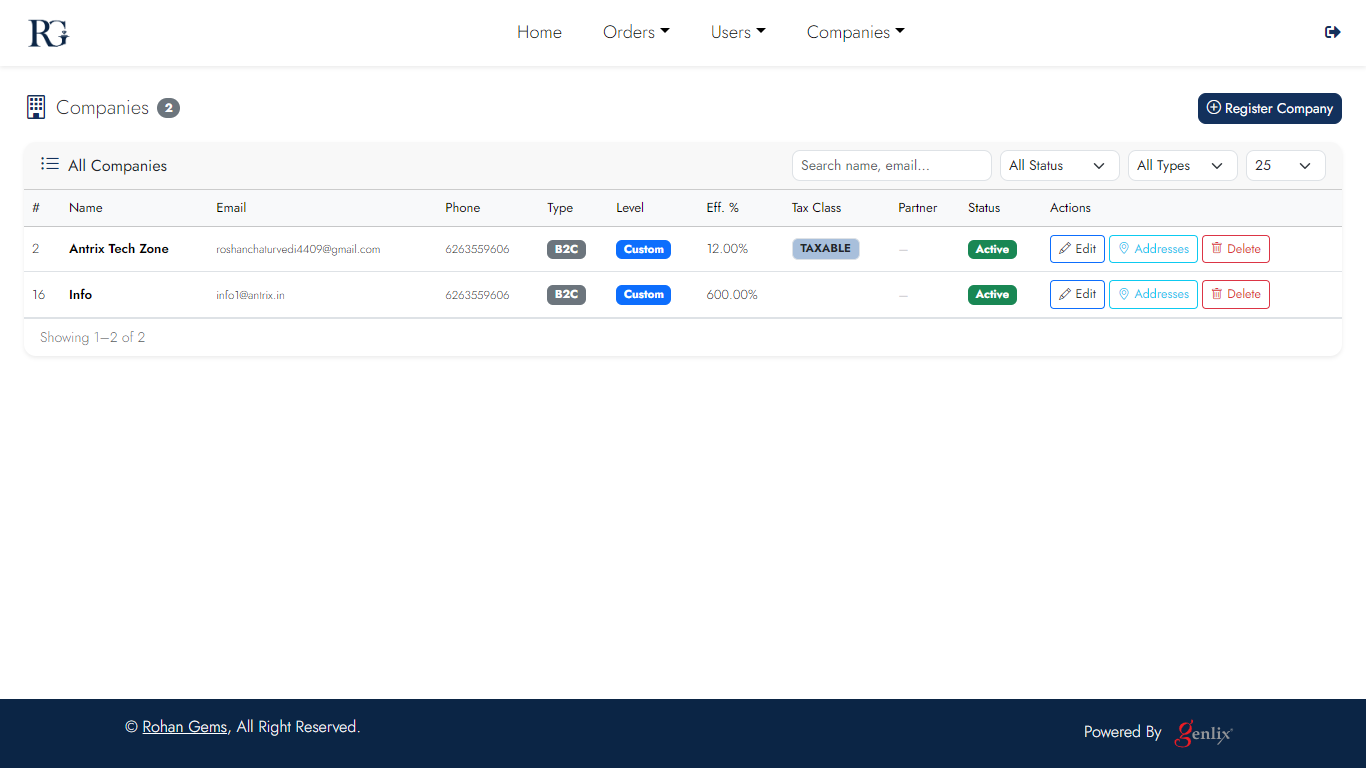Edit the Antrix Tech Zone company
1366x768 pixels.
pyautogui.click(x=1077, y=249)
